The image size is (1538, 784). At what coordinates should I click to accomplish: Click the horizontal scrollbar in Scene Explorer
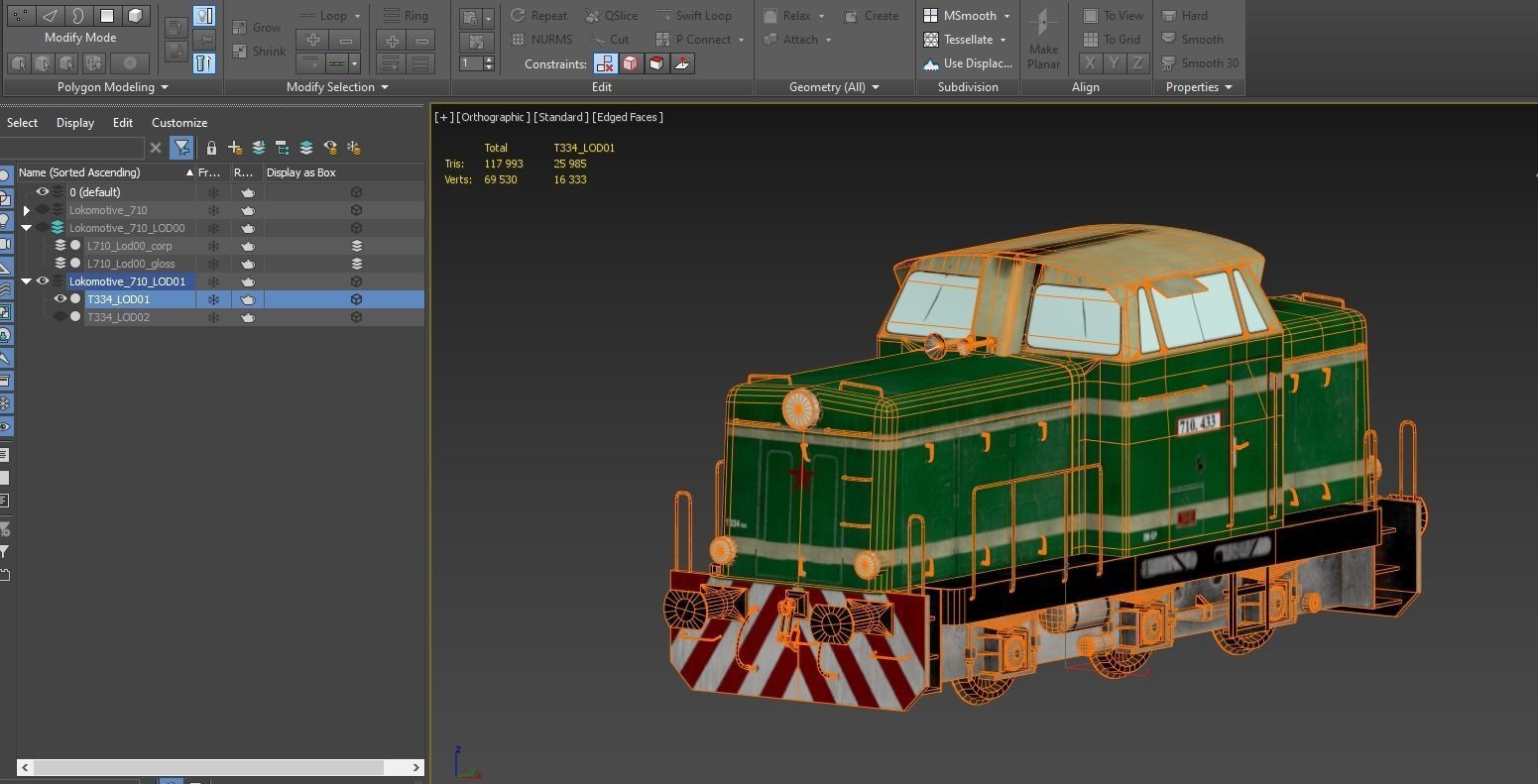click(207, 767)
